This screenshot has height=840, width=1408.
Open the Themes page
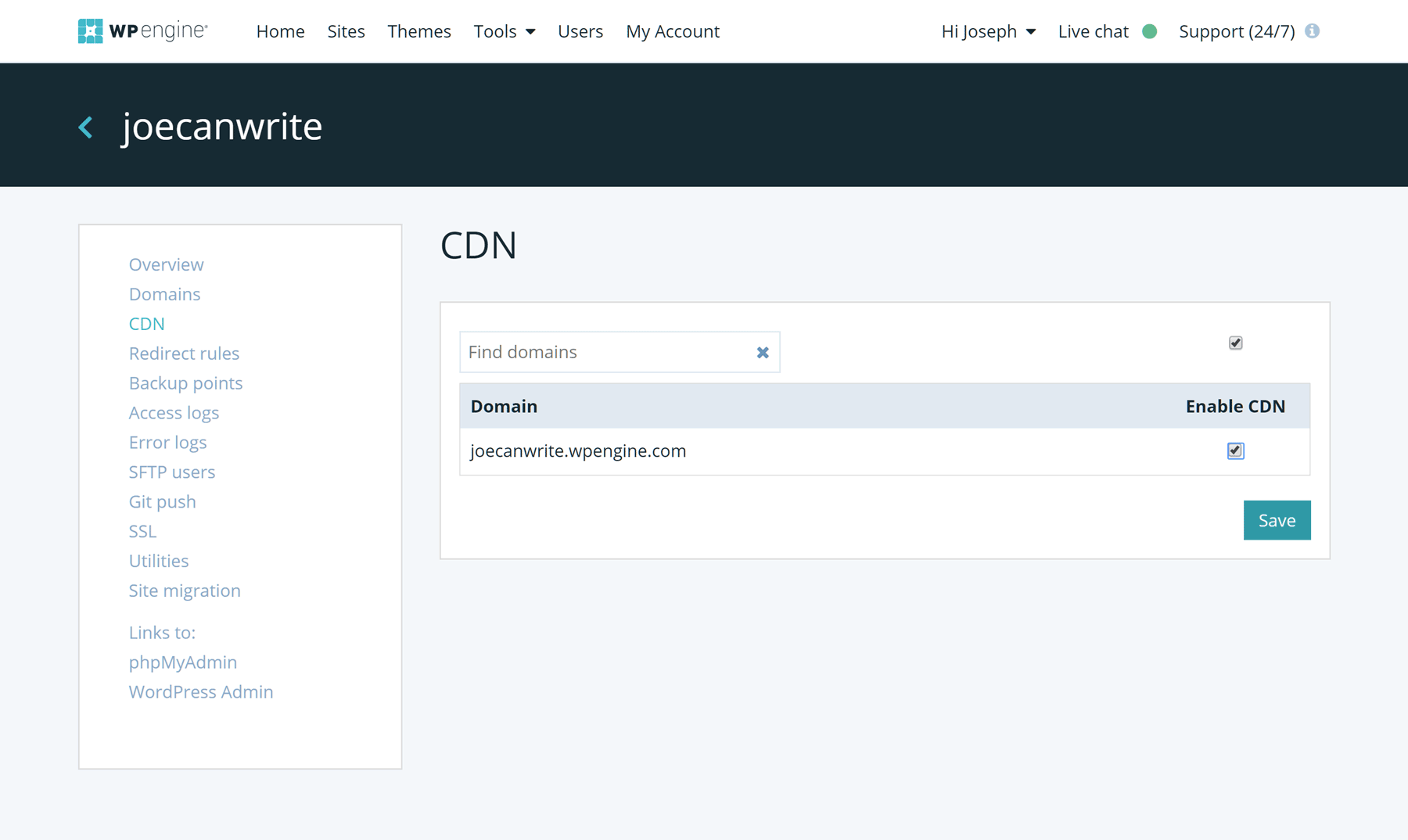click(x=419, y=31)
